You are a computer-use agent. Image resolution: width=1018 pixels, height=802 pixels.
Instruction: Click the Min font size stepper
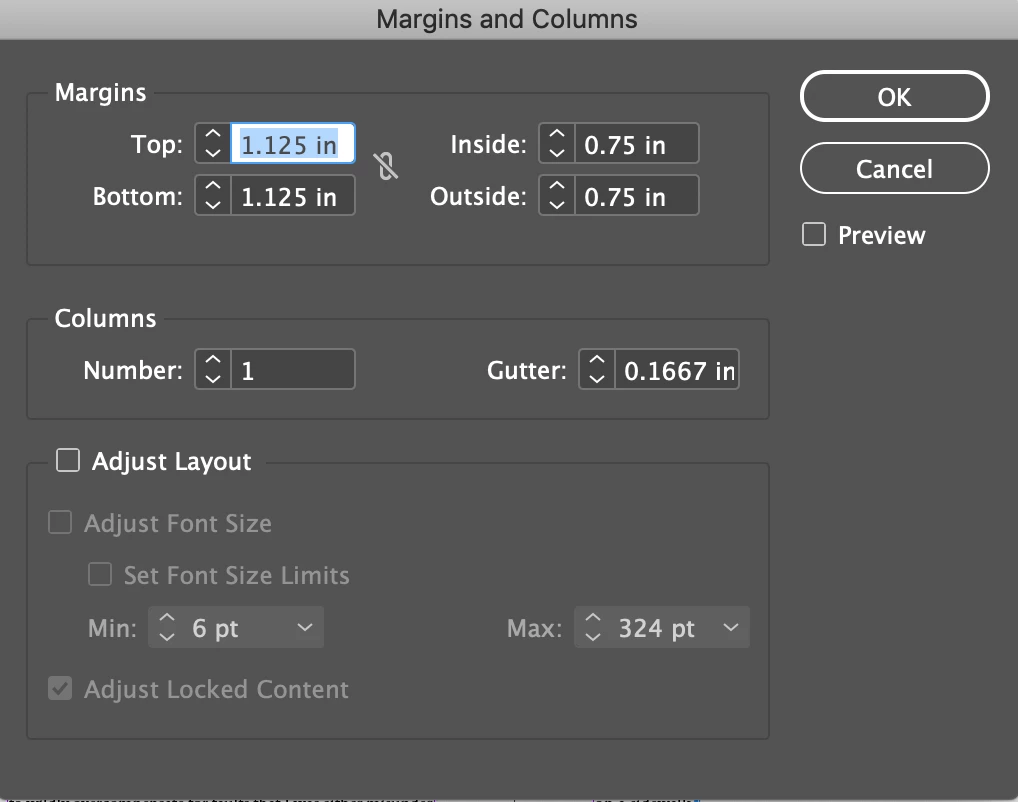pos(167,628)
